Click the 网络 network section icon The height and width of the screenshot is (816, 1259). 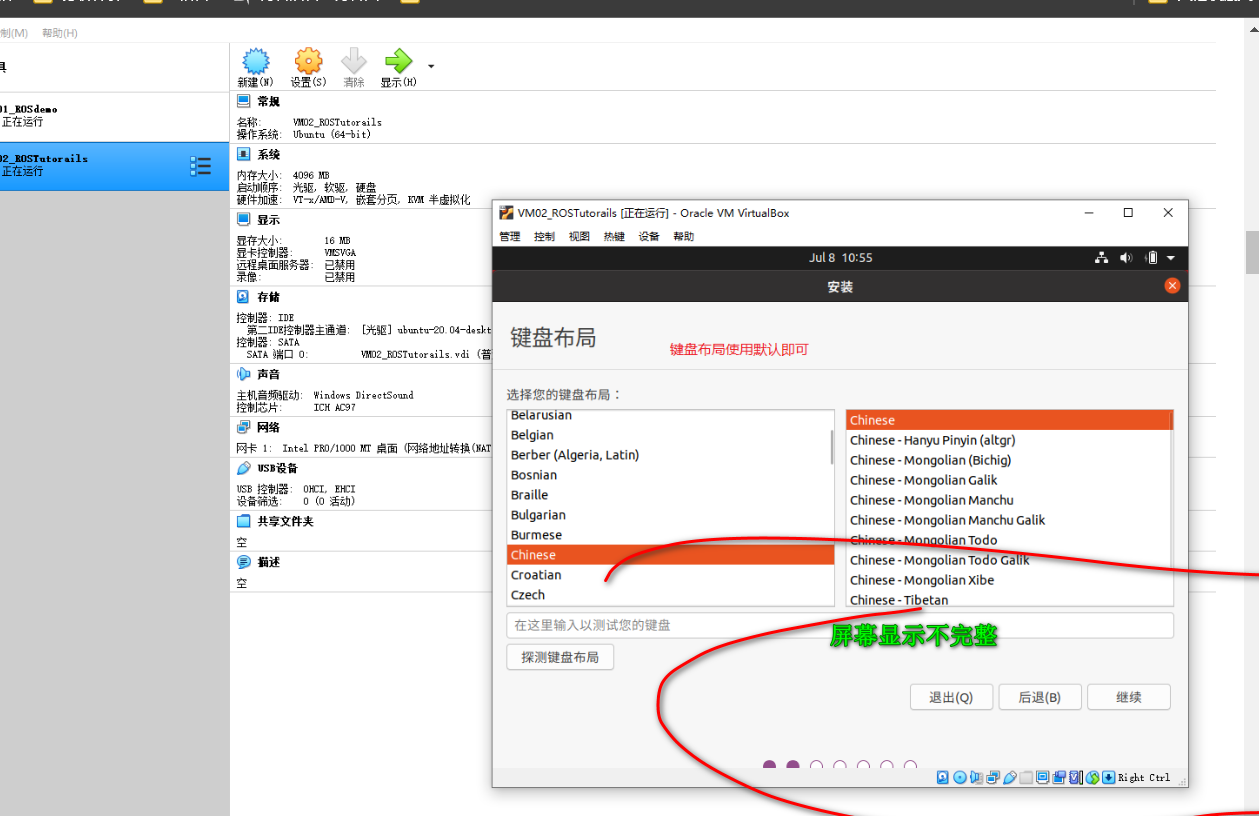pyautogui.click(x=243, y=427)
